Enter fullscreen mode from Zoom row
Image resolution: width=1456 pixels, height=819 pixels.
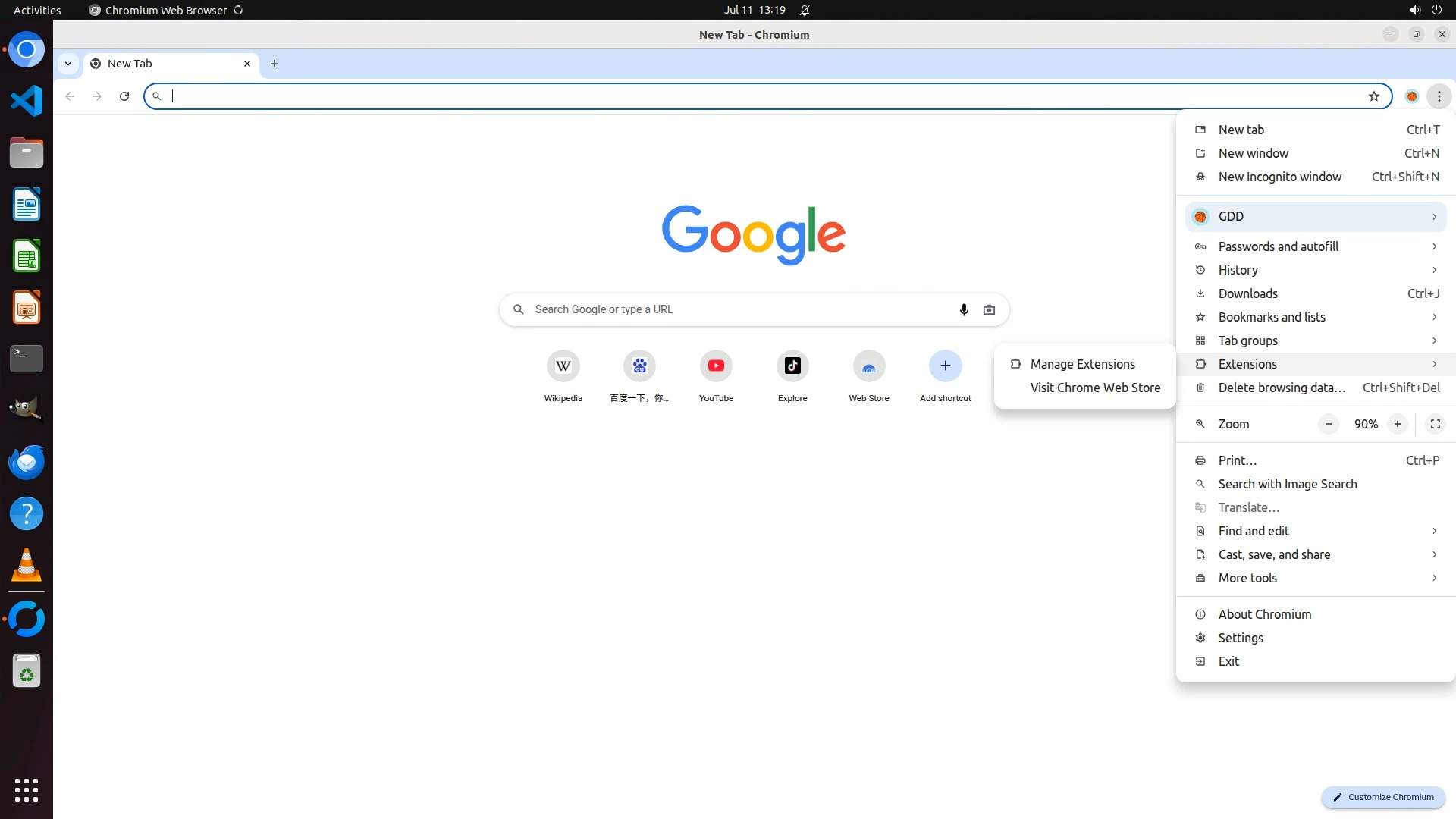(1435, 424)
